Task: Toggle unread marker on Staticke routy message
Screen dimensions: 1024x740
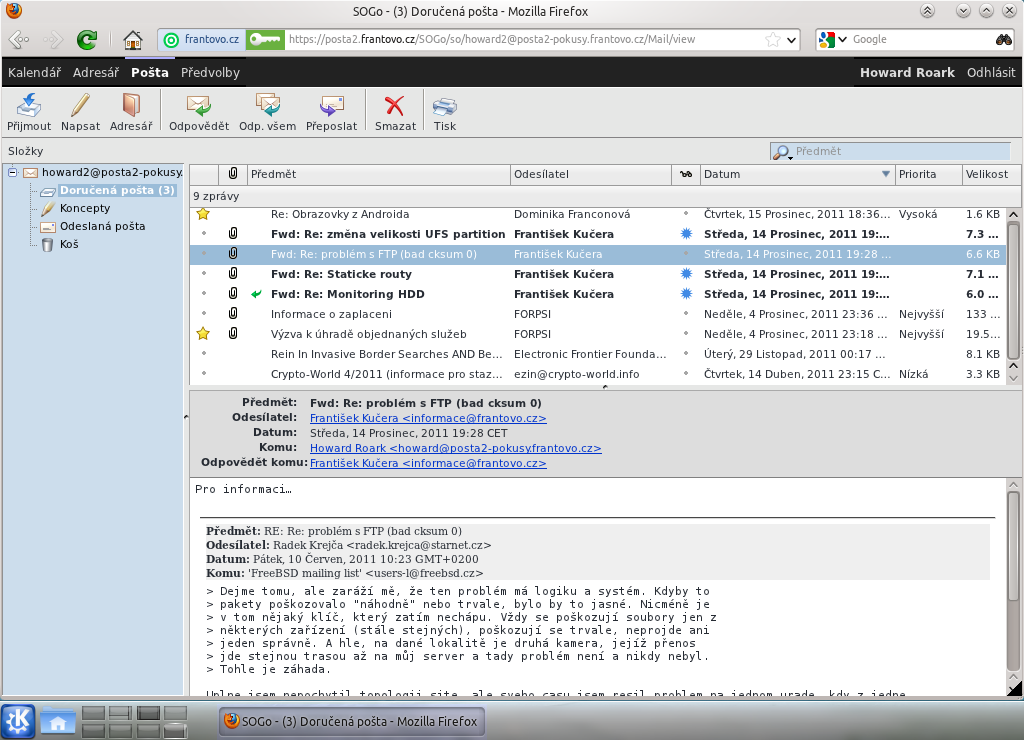Action: point(686,274)
